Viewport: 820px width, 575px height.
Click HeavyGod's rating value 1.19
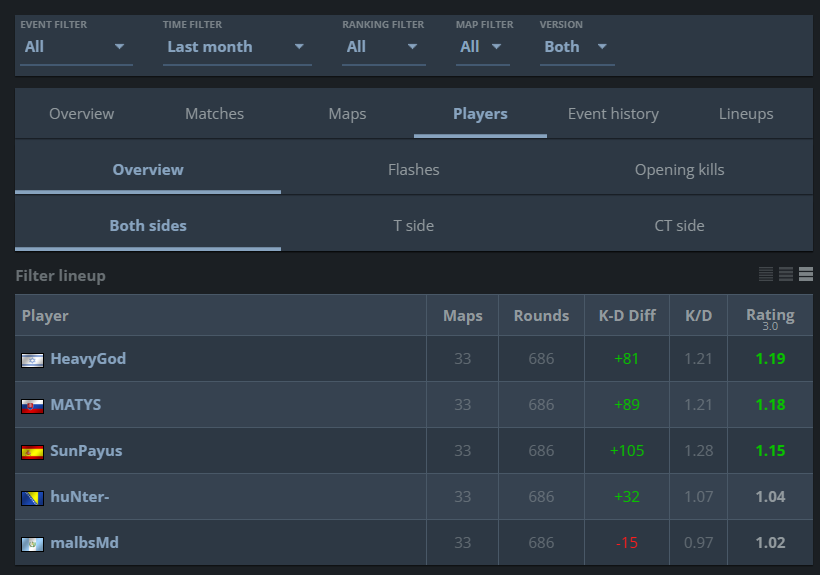pyautogui.click(x=770, y=359)
